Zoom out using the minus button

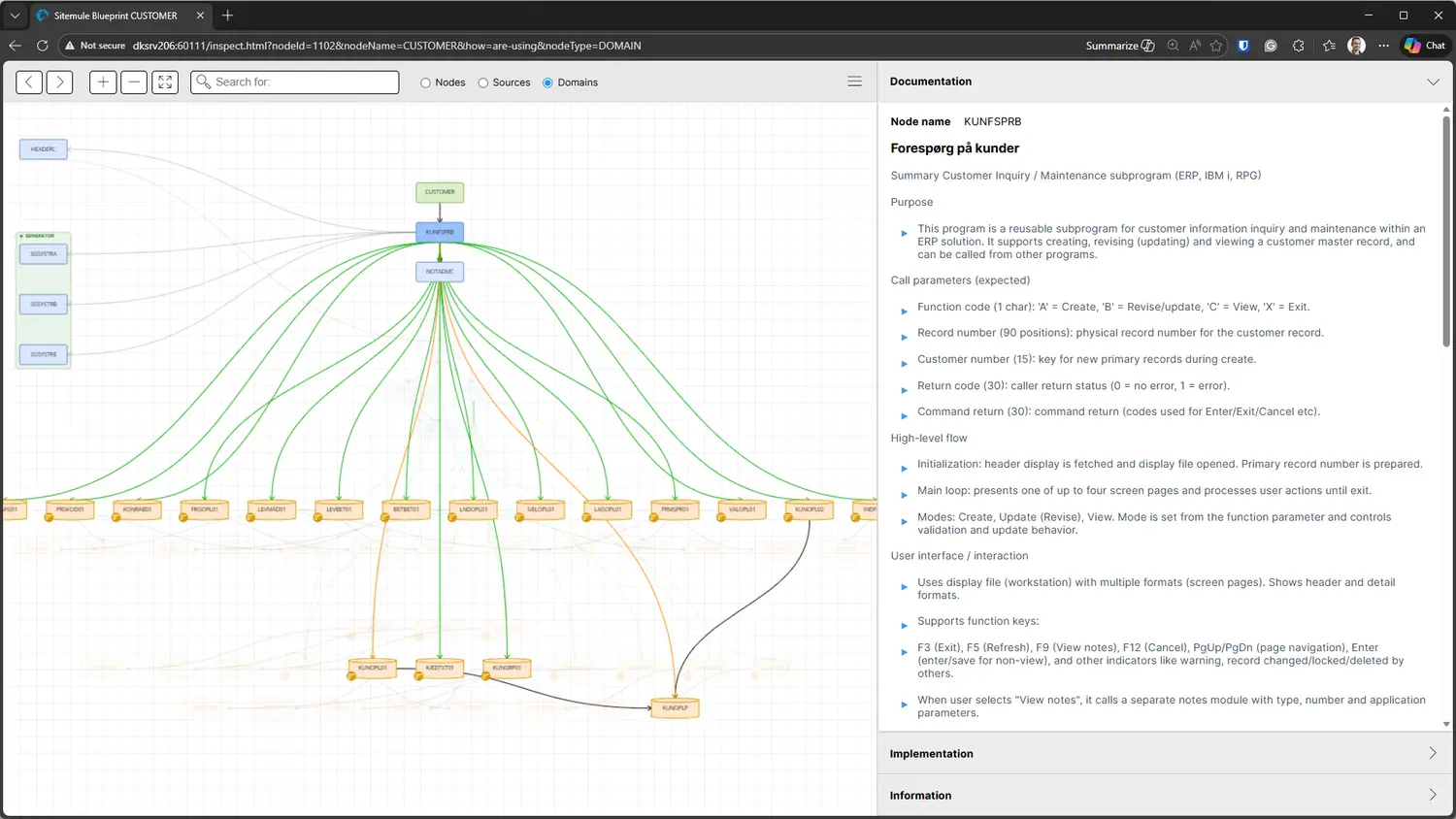pyautogui.click(x=134, y=82)
